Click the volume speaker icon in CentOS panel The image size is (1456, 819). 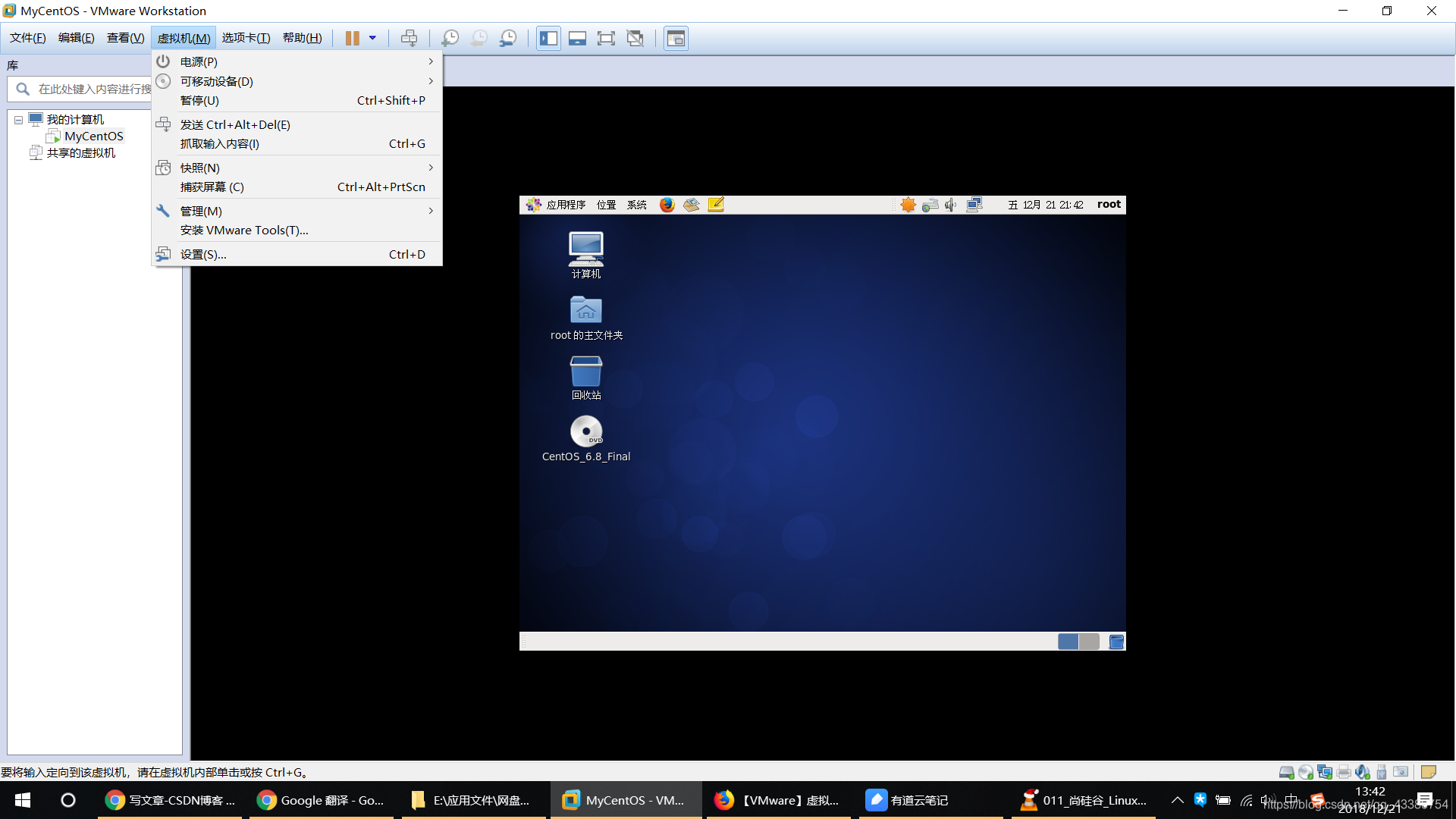point(951,205)
